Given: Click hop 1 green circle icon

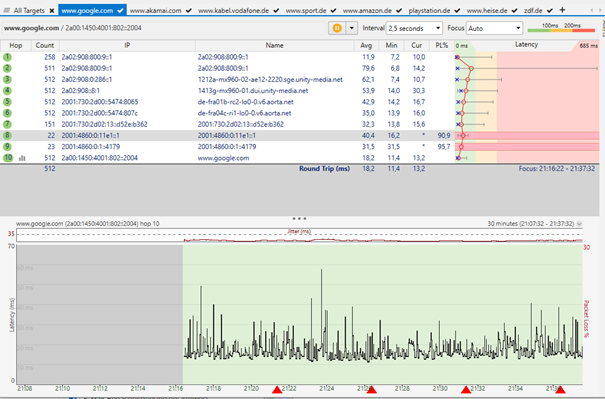Looking at the screenshot, I should [x=7, y=57].
